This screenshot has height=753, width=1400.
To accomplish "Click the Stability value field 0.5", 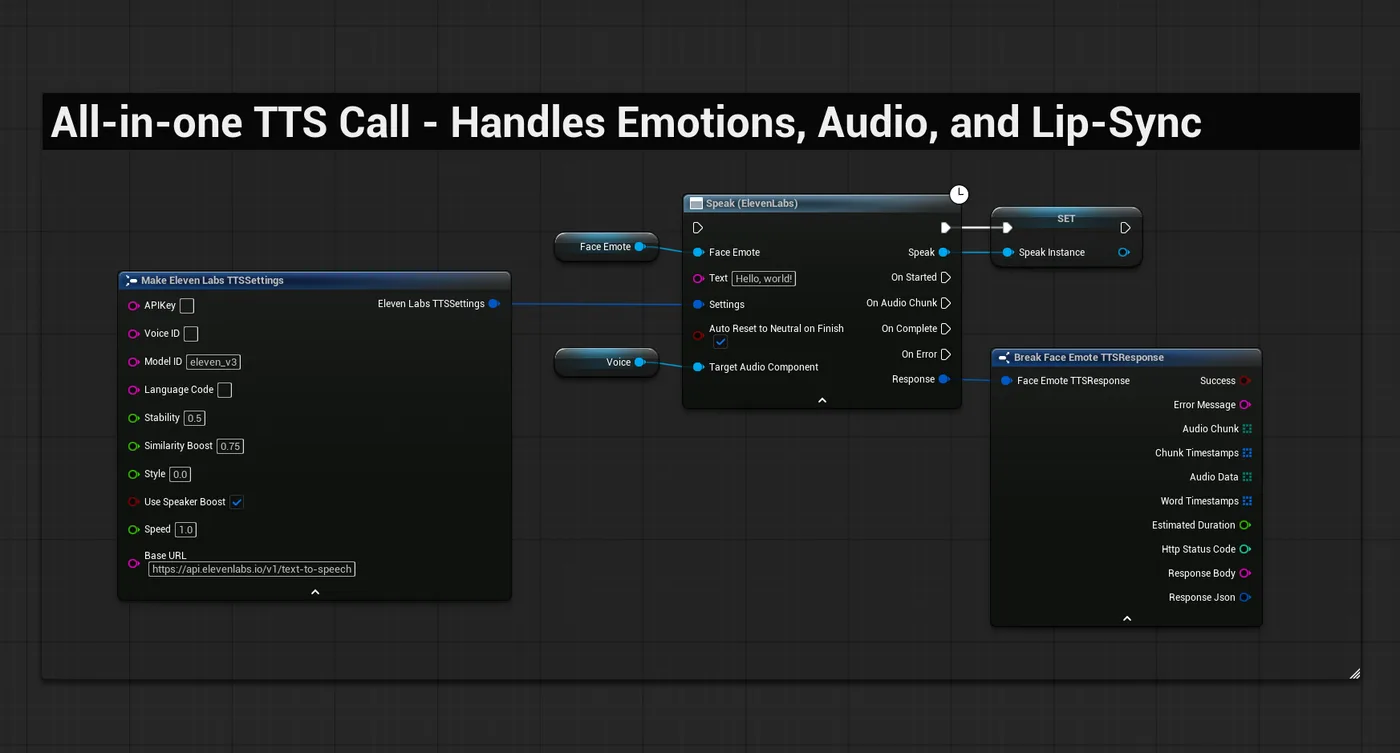I will [x=195, y=418].
